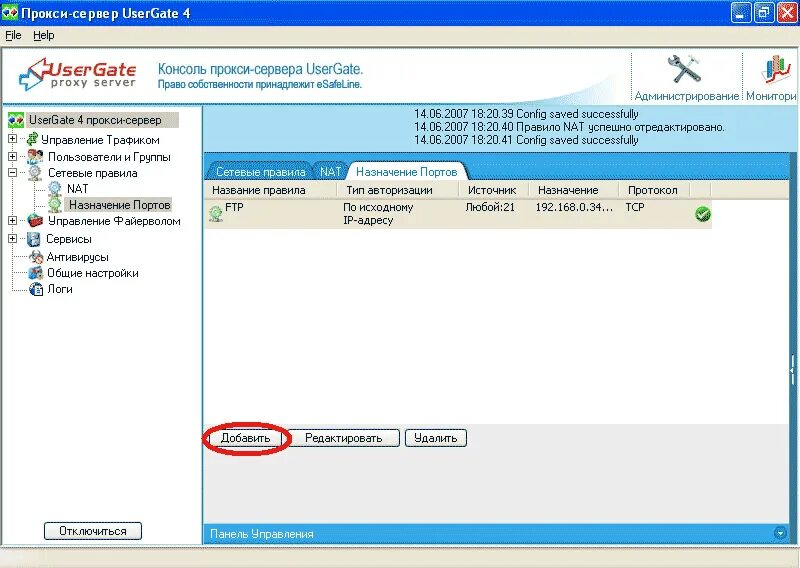Viewport: 800px width, 568px height.
Task: Select the FTP rule name
Action: [234, 207]
